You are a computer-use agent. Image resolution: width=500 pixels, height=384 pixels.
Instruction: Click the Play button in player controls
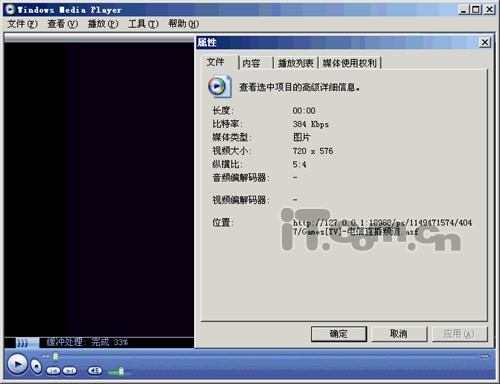(17, 364)
